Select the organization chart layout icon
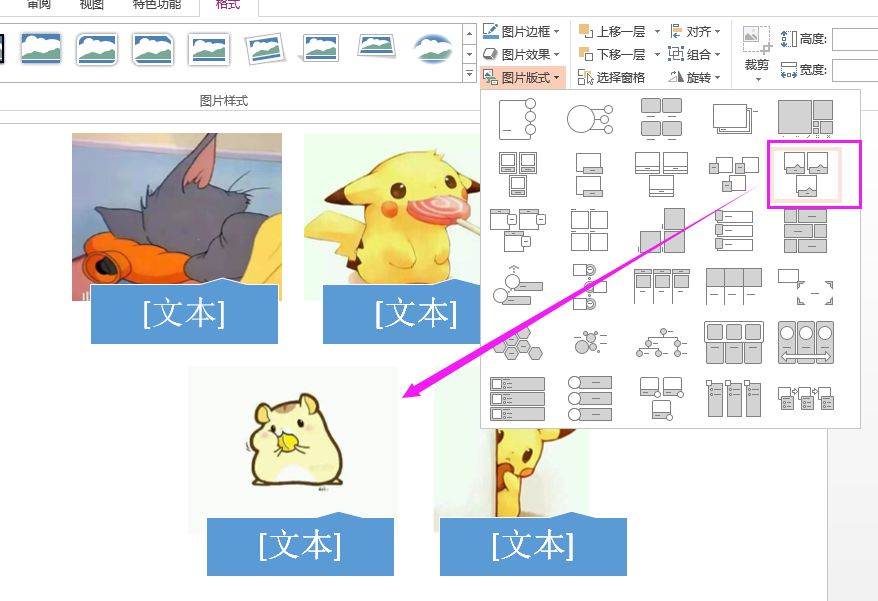The width and height of the screenshot is (878, 601). point(660,343)
